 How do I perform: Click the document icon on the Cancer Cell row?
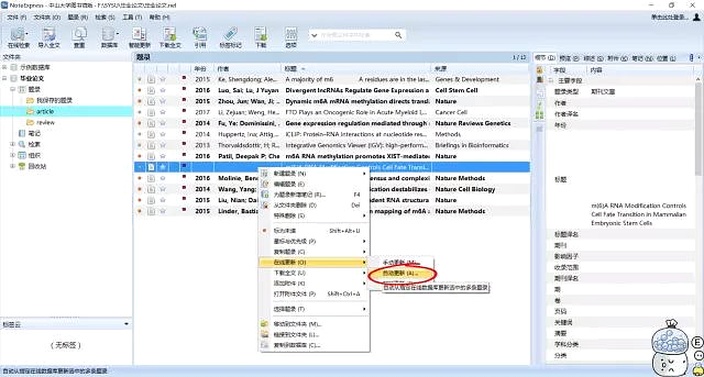click(x=151, y=112)
